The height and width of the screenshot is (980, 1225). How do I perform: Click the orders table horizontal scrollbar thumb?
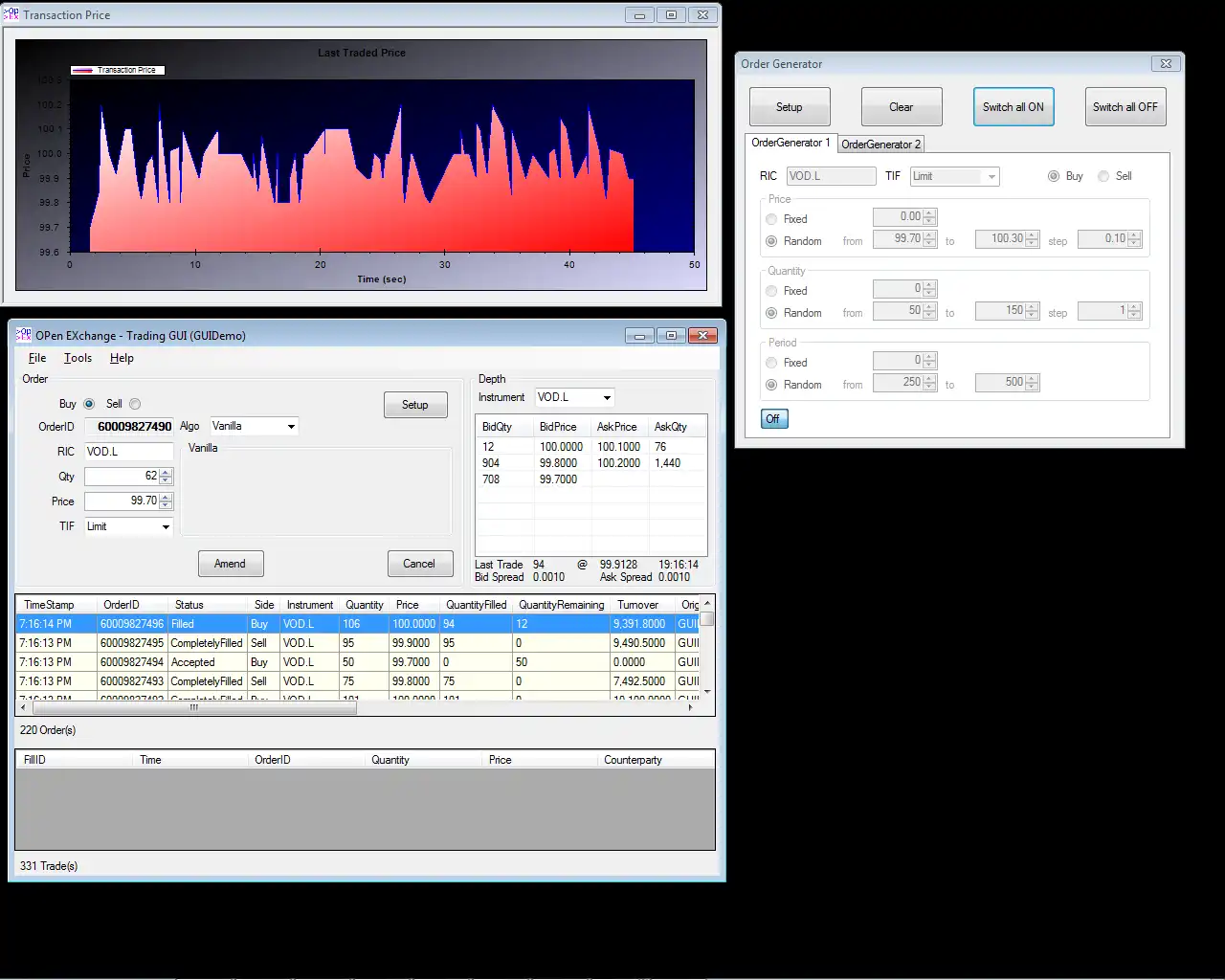193,708
